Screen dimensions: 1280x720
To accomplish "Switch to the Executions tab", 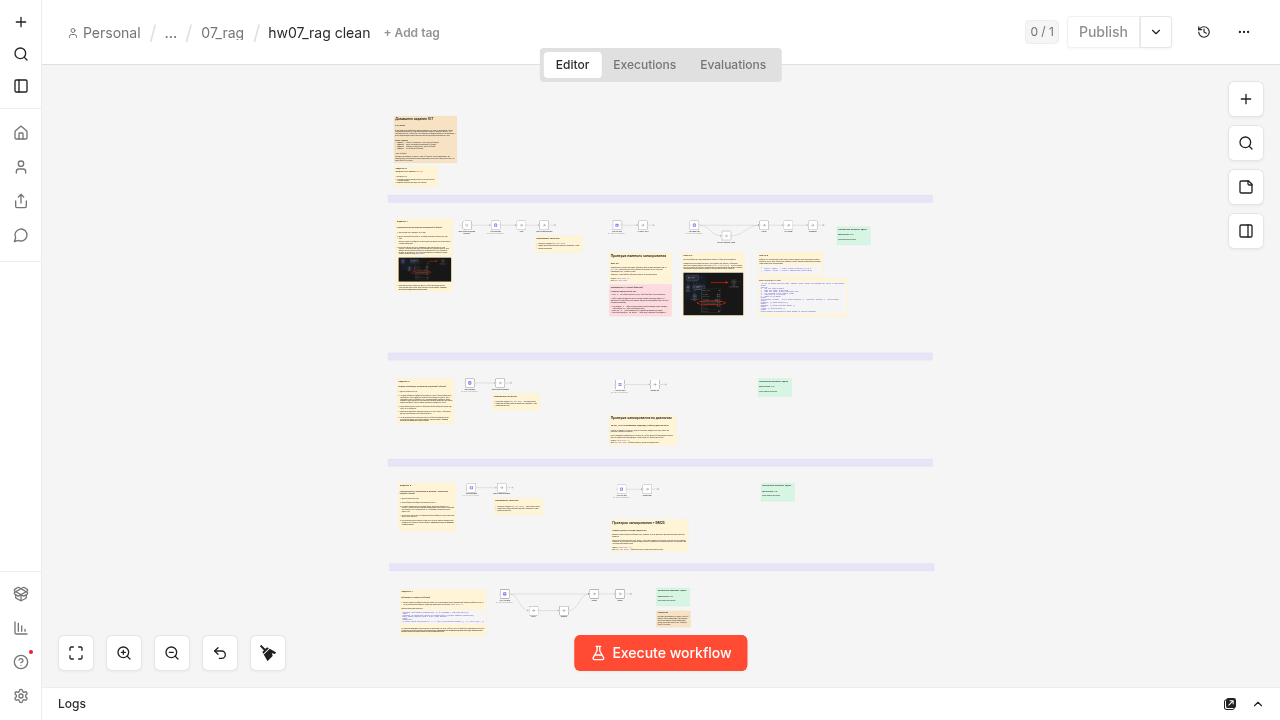I will point(644,65).
